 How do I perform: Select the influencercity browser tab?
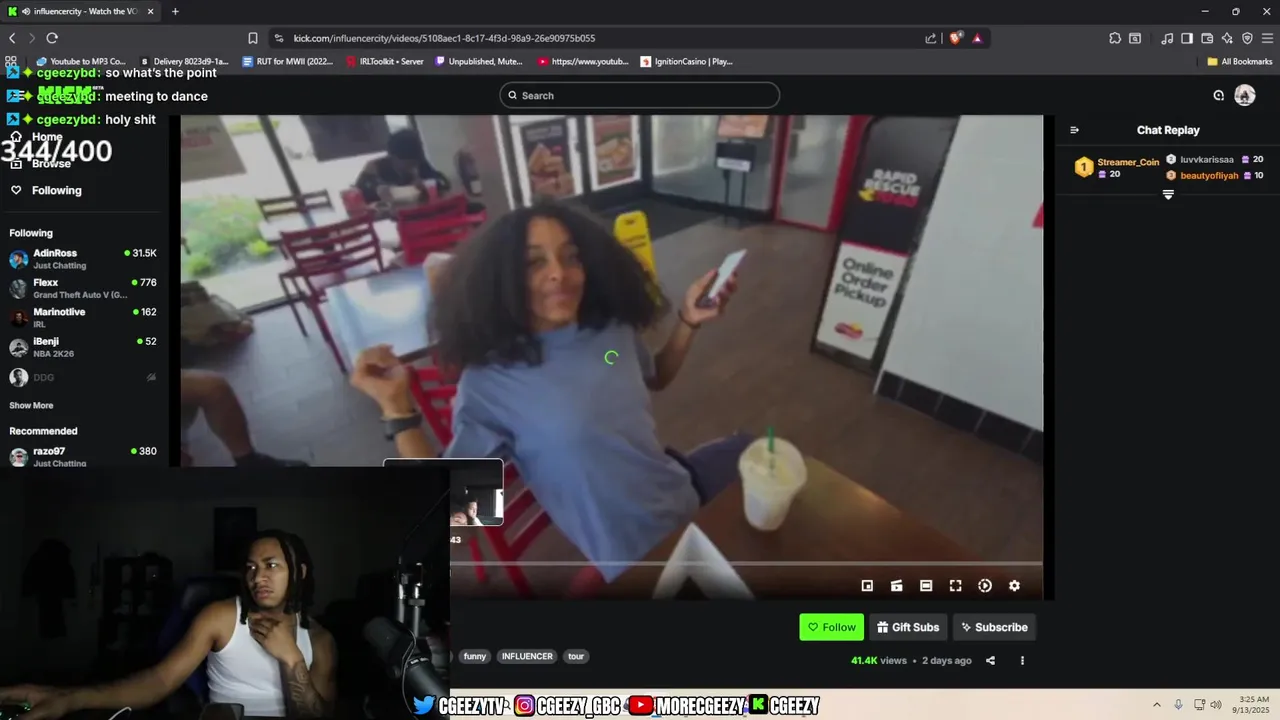point(81,11)
